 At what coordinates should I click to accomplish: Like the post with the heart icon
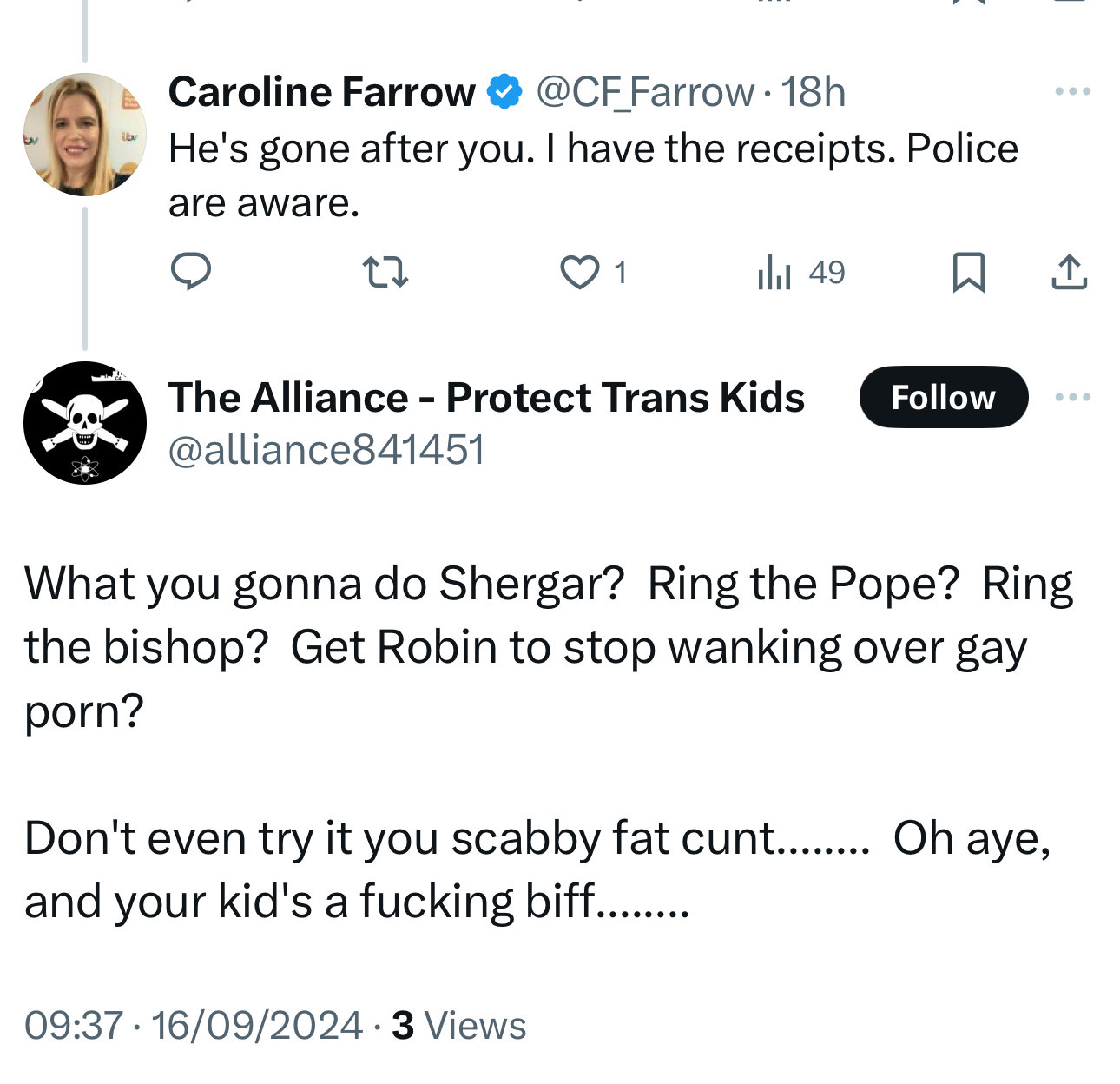point(579,273)
